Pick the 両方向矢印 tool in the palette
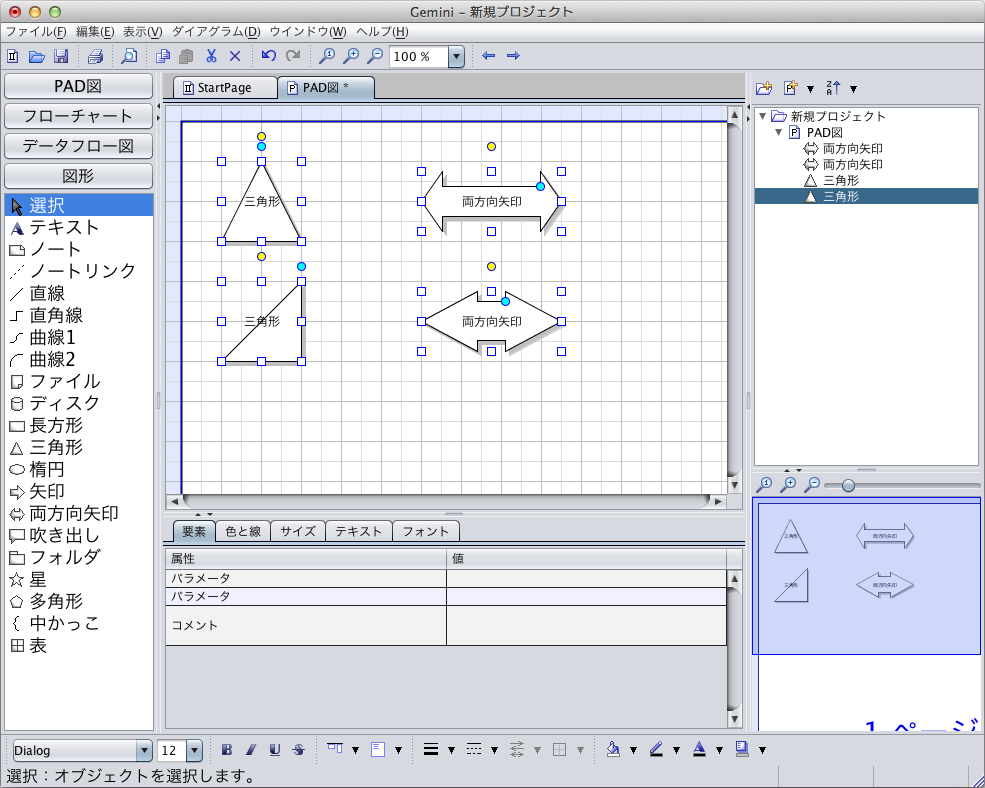Viewport: 985px width, 788px height. (x=79, y=513)
